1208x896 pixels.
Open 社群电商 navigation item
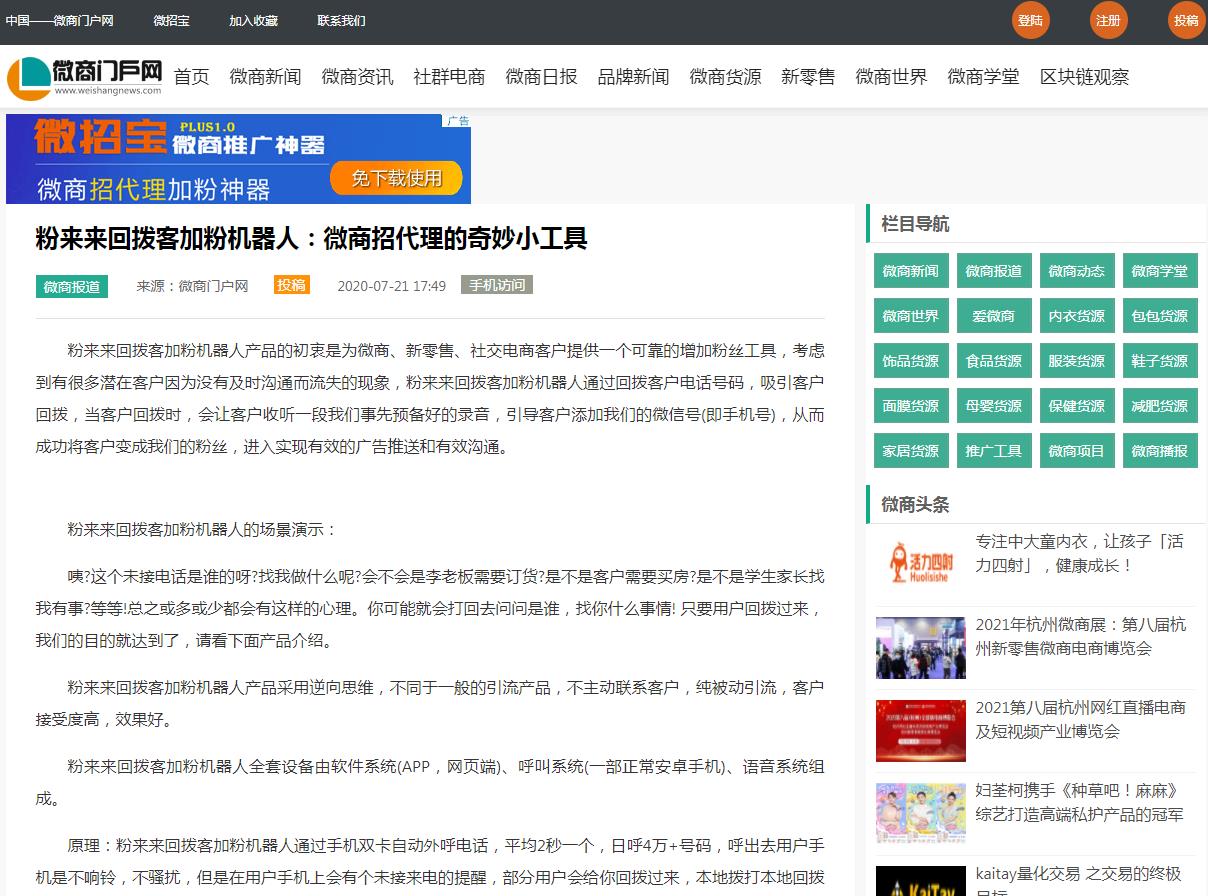(x=449, y=77)
